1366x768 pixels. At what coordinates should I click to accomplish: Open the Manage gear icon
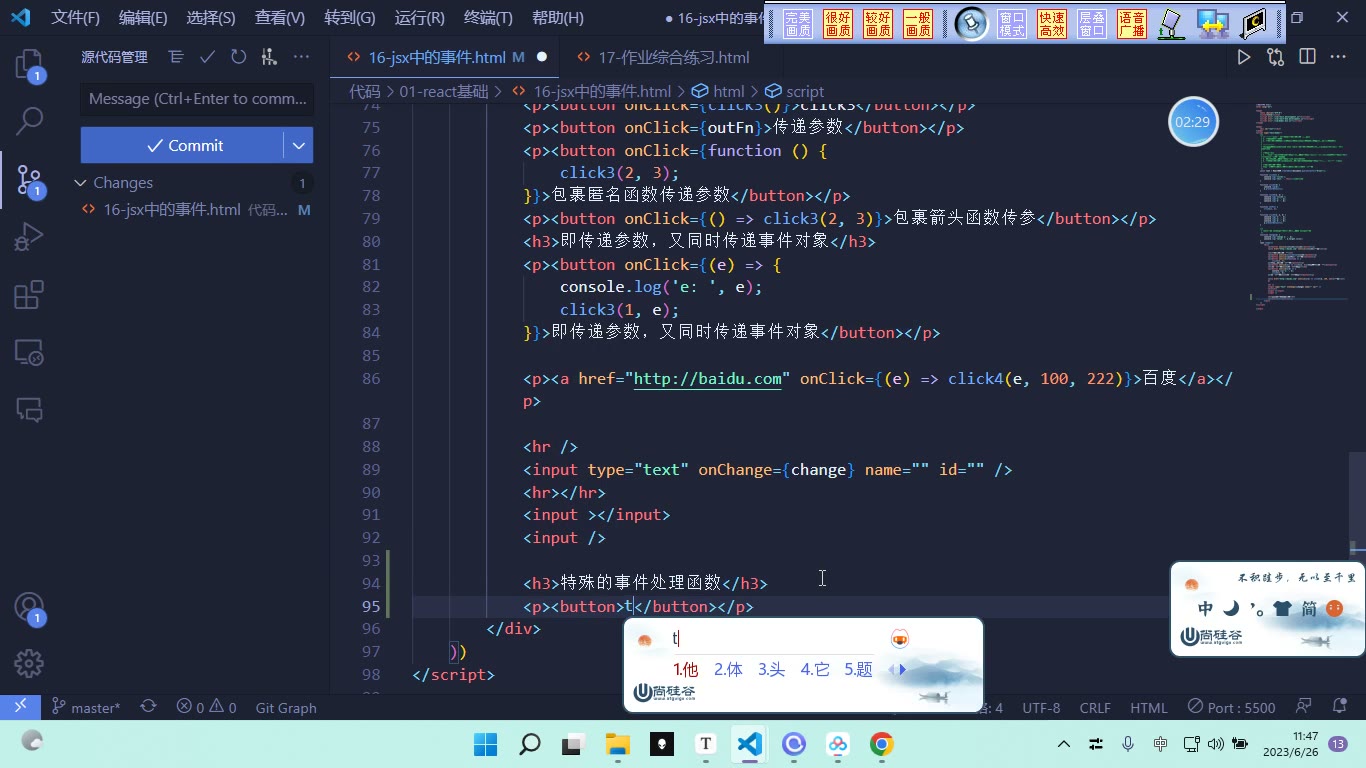point(29,663)
